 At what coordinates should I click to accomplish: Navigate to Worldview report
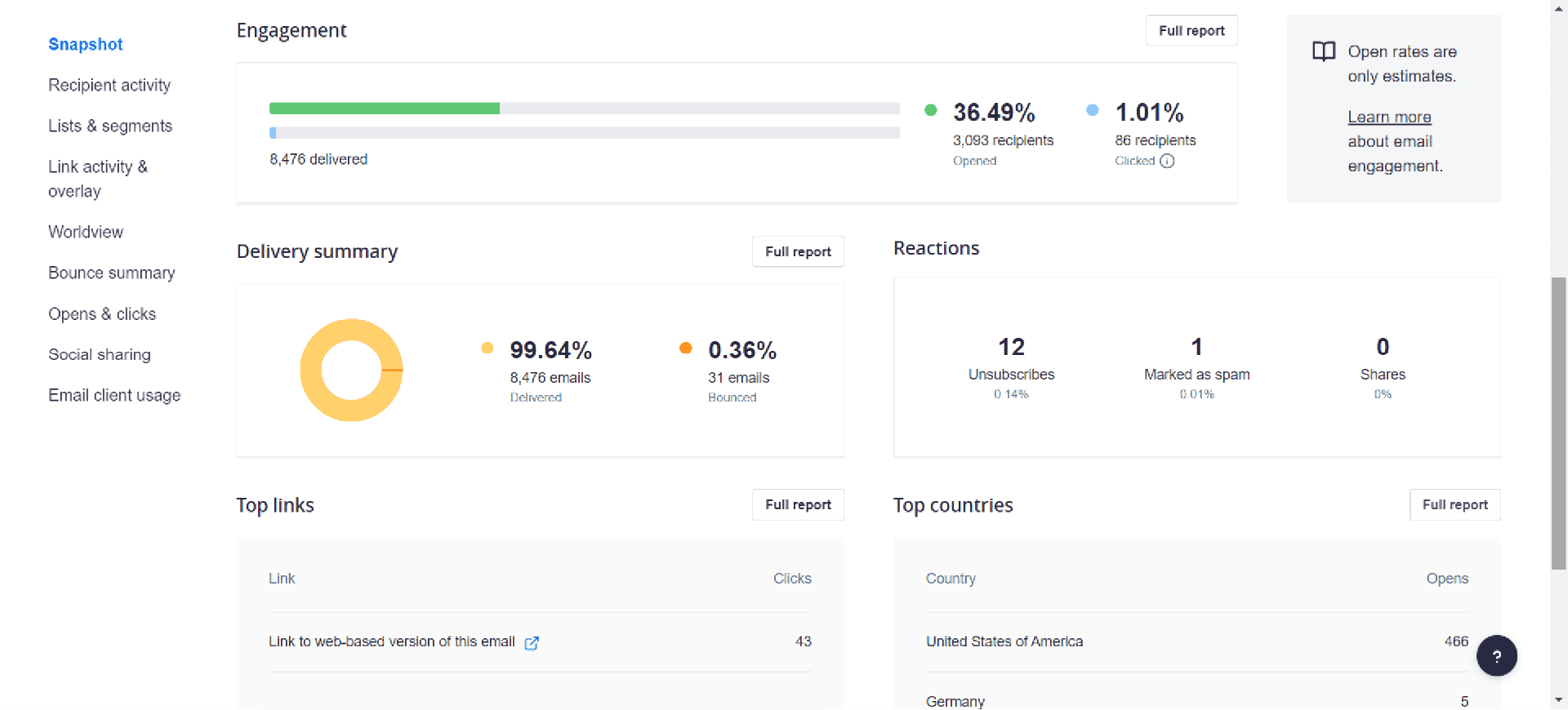click(x=86, y=233)
